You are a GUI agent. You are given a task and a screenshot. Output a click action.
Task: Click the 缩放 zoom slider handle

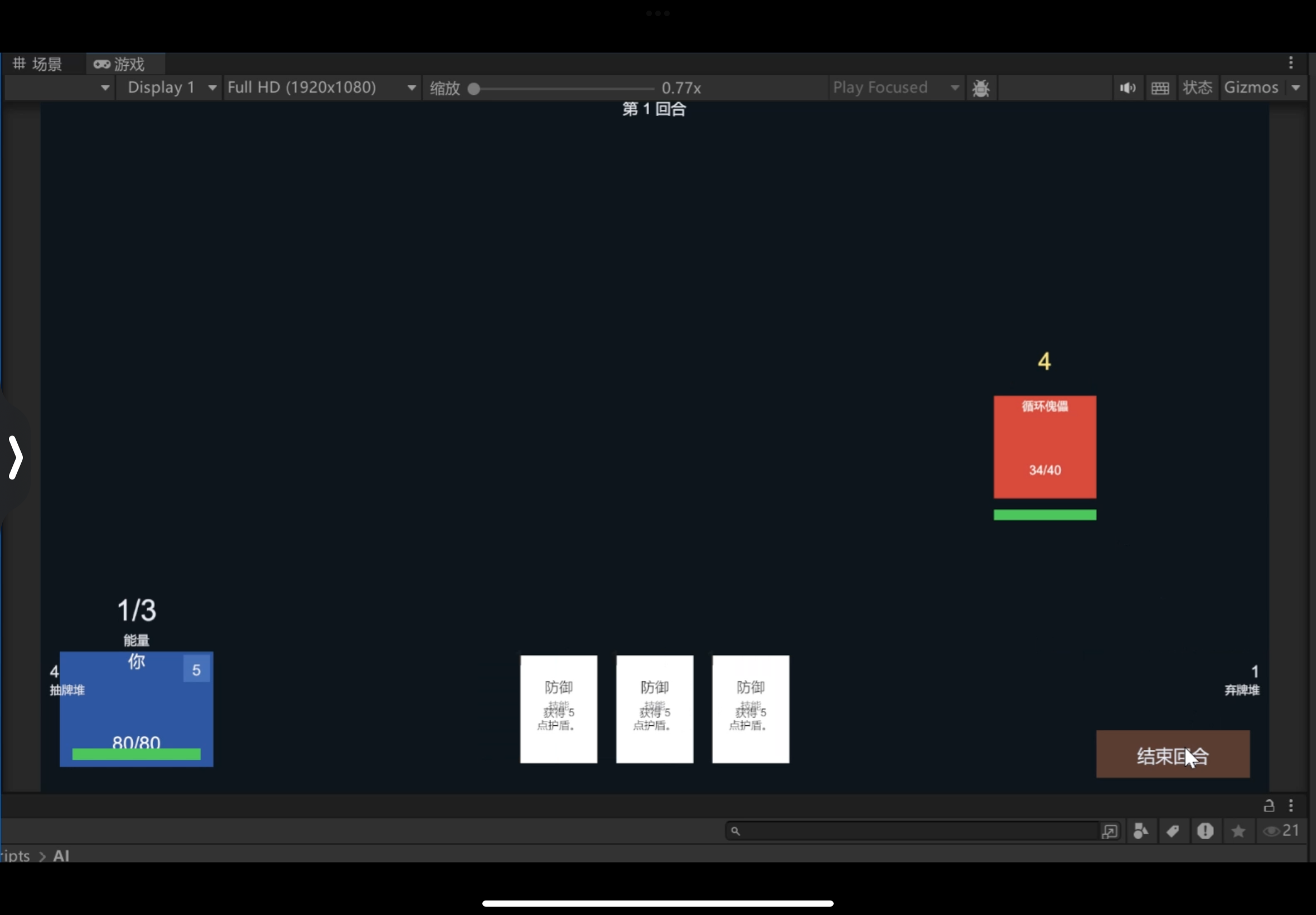tap(473, 89)
